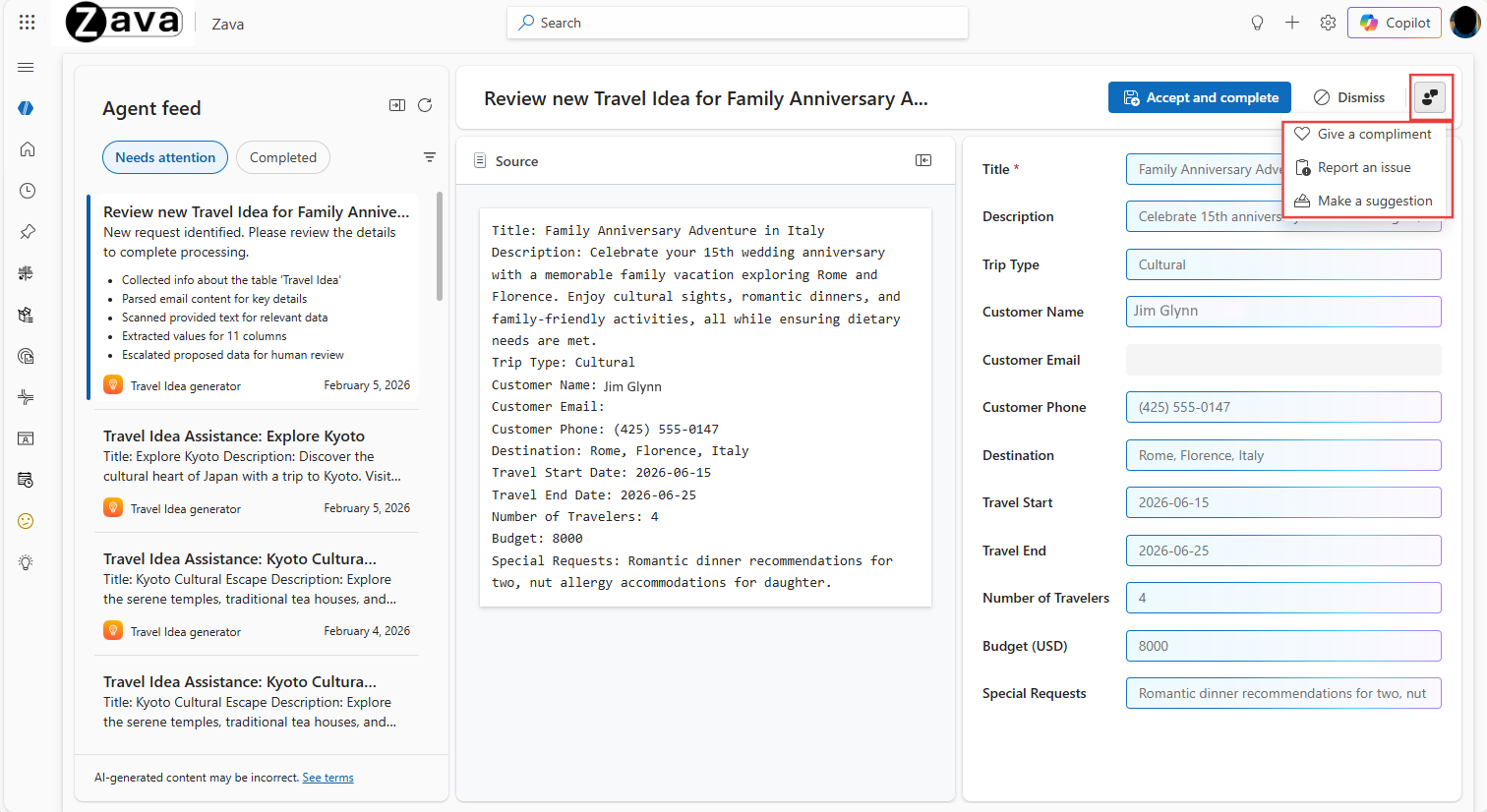Screen dimensions: 1487x812
Task: Collapse the Source panel
Action: point(923,160)
